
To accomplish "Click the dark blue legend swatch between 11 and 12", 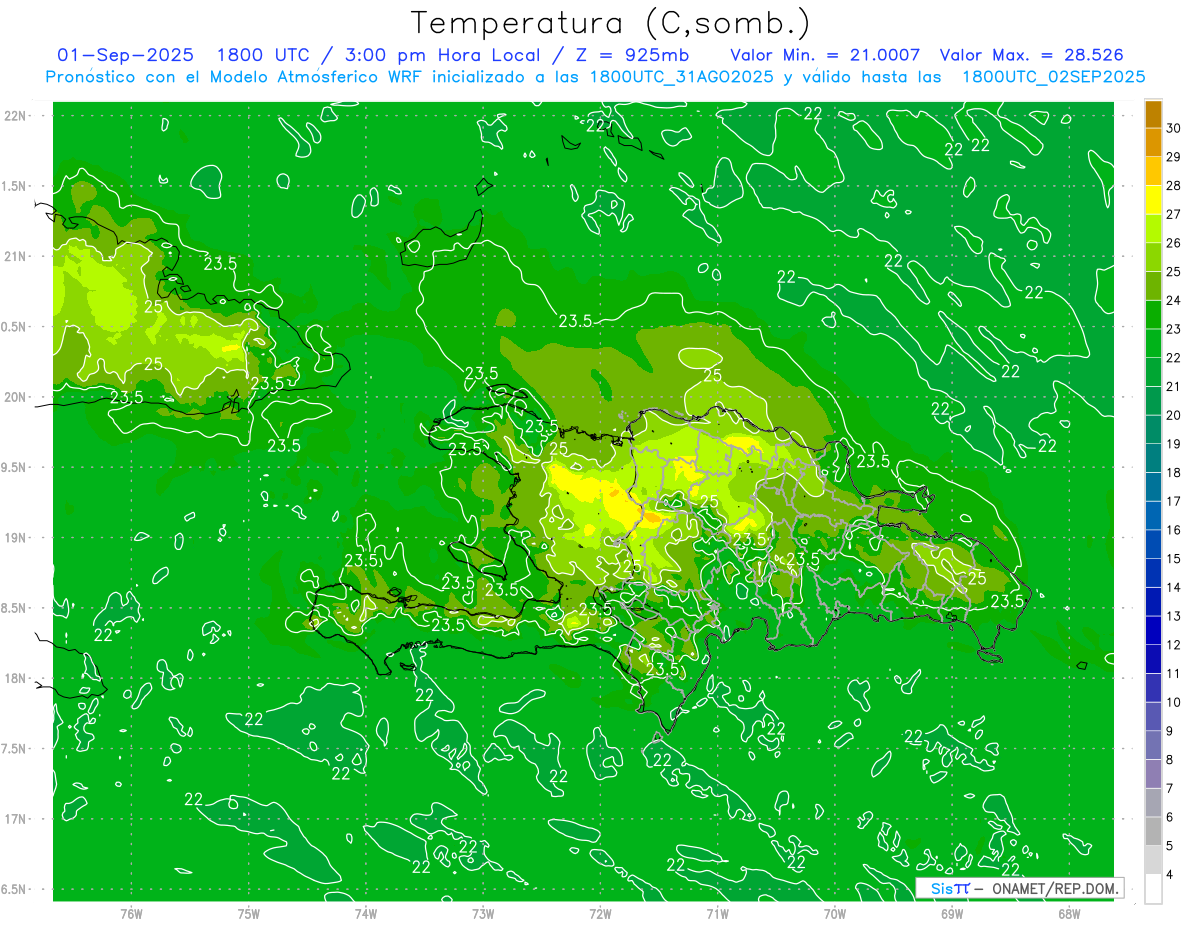I will point(1153,659).
